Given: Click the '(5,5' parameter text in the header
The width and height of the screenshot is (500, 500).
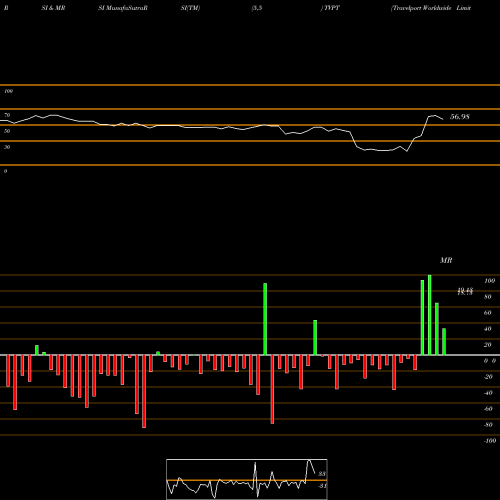Looking at the screenshot, I should (x=257, y=8).
